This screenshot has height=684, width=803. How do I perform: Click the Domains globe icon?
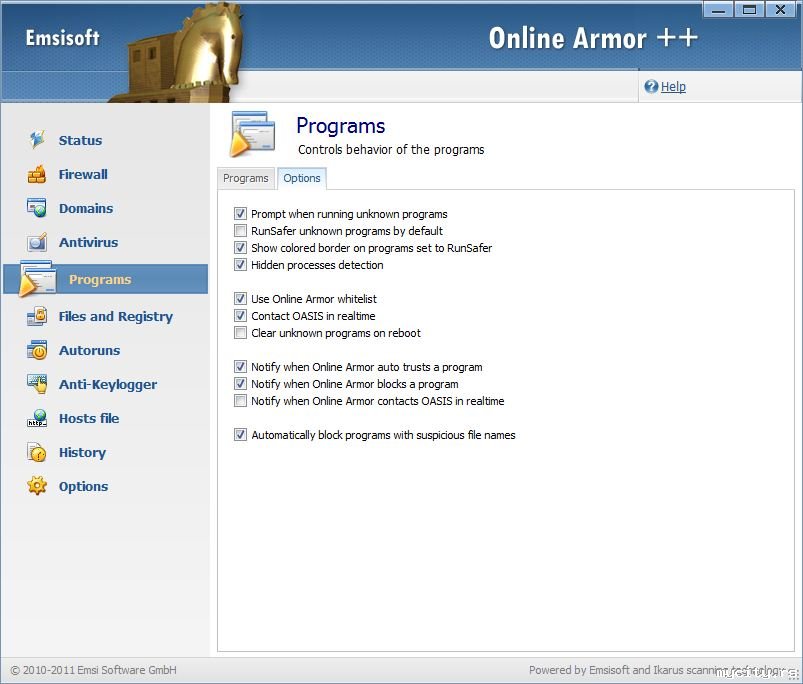point(37,208)
